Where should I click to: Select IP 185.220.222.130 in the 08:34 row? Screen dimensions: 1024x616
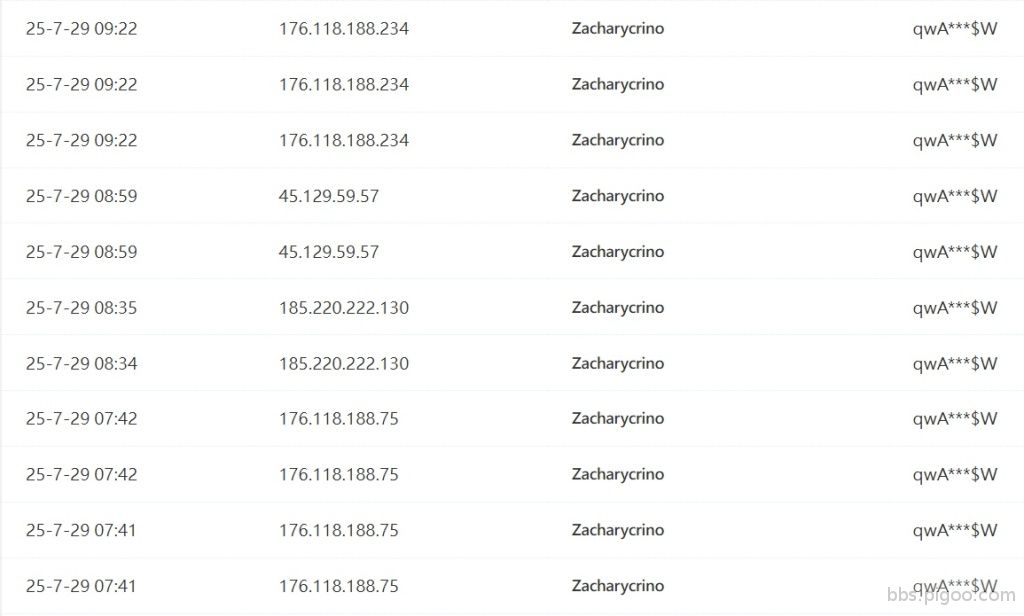pos(344,364)
